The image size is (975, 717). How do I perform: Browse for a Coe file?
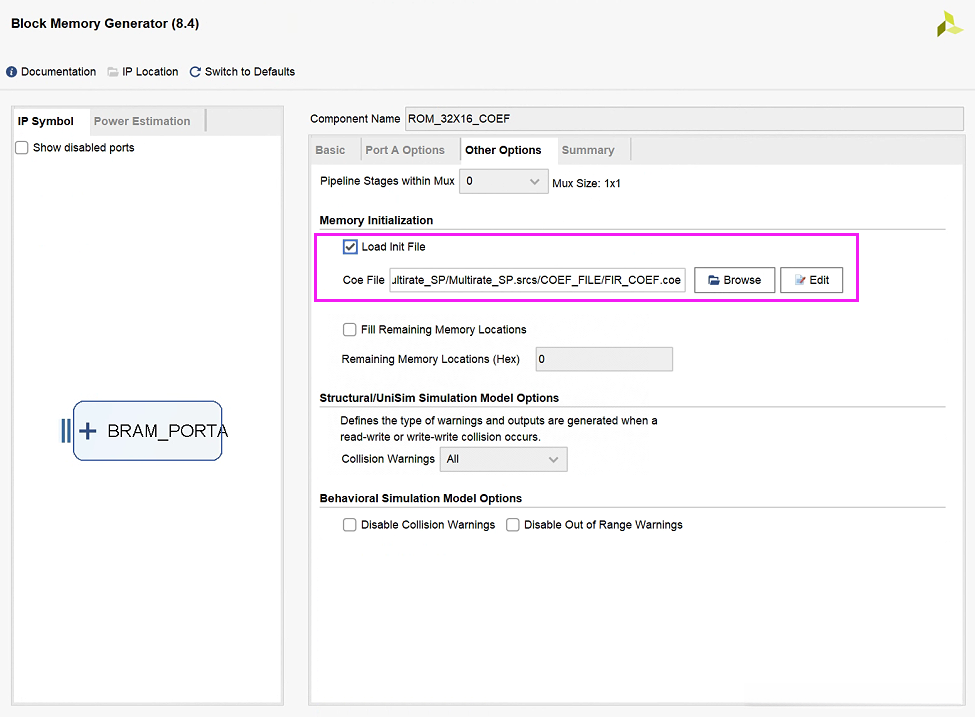(734, 280)
